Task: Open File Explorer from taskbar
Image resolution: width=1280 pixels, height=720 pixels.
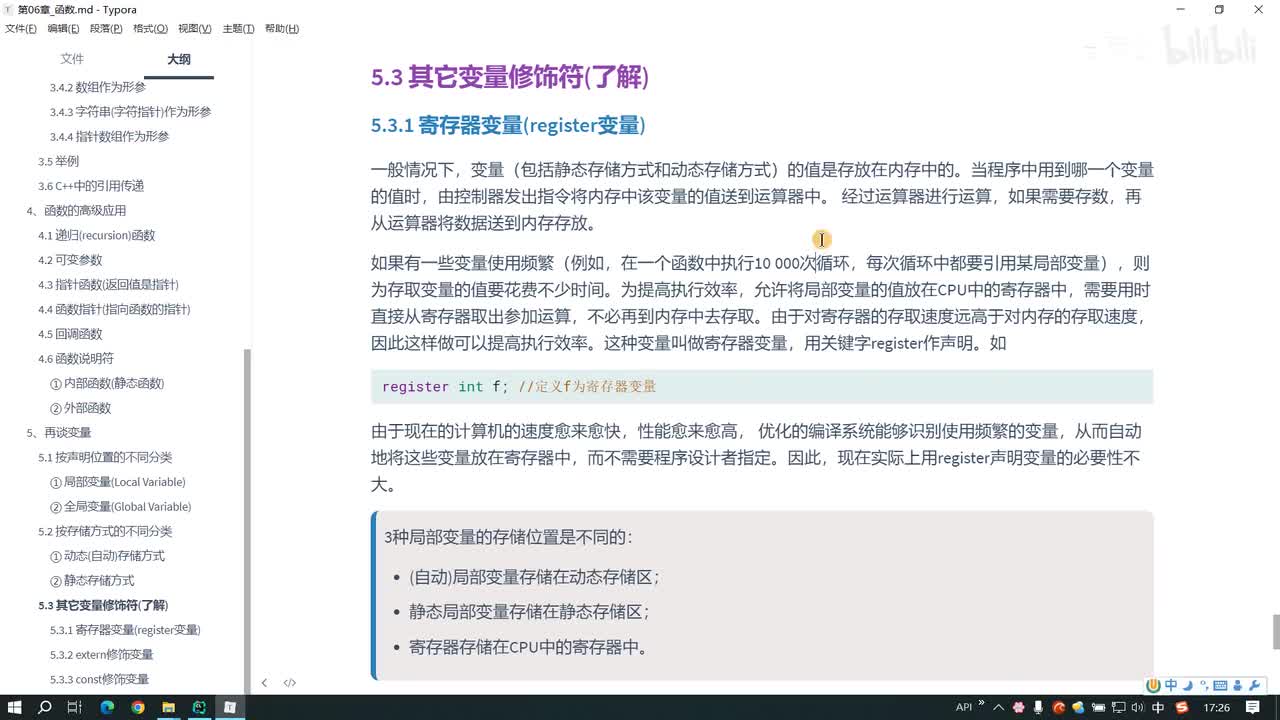Action: pos(169,707)
